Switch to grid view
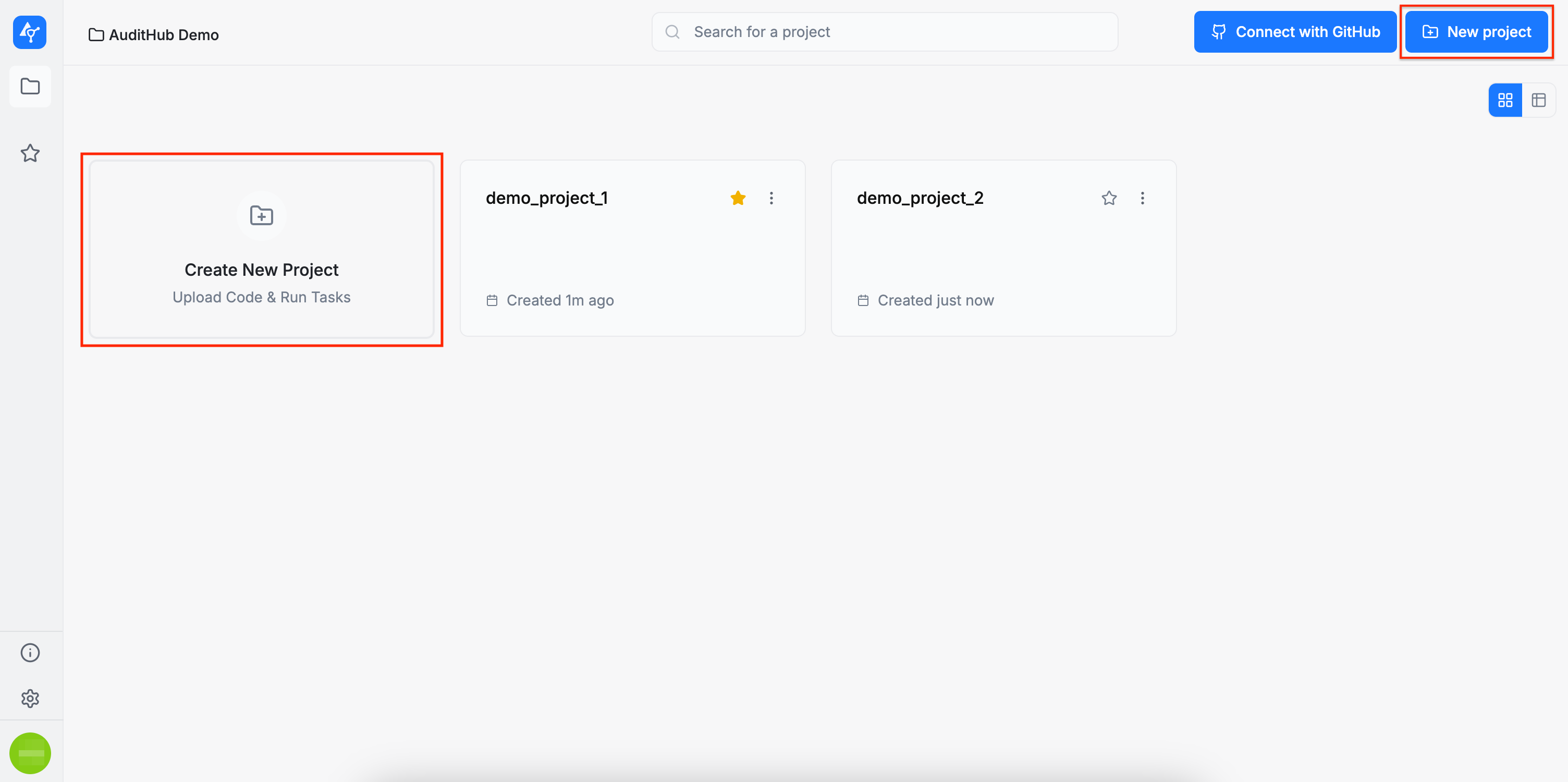 [x=1505, y=100]
